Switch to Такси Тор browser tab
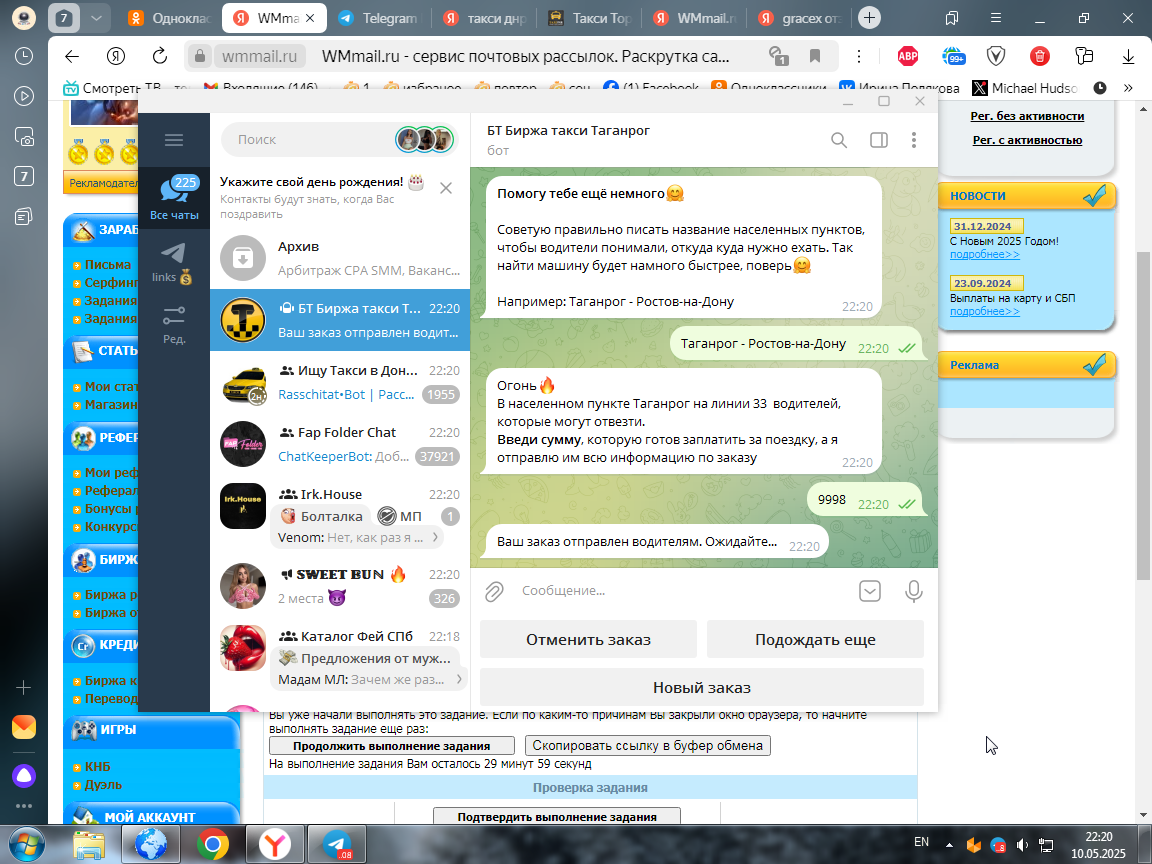 [x=591, y=18]
